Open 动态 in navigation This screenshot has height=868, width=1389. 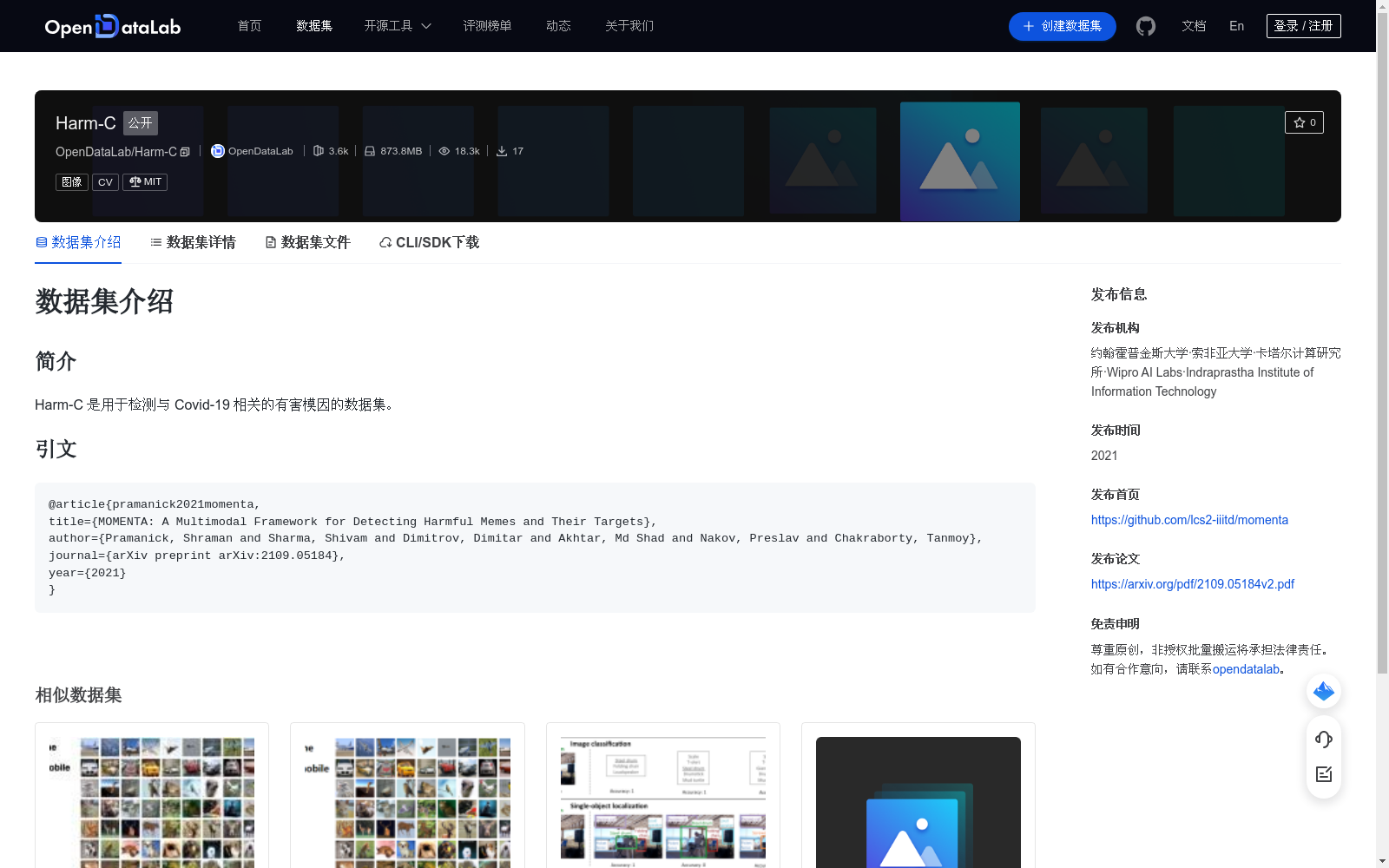(x=558, y=26)
